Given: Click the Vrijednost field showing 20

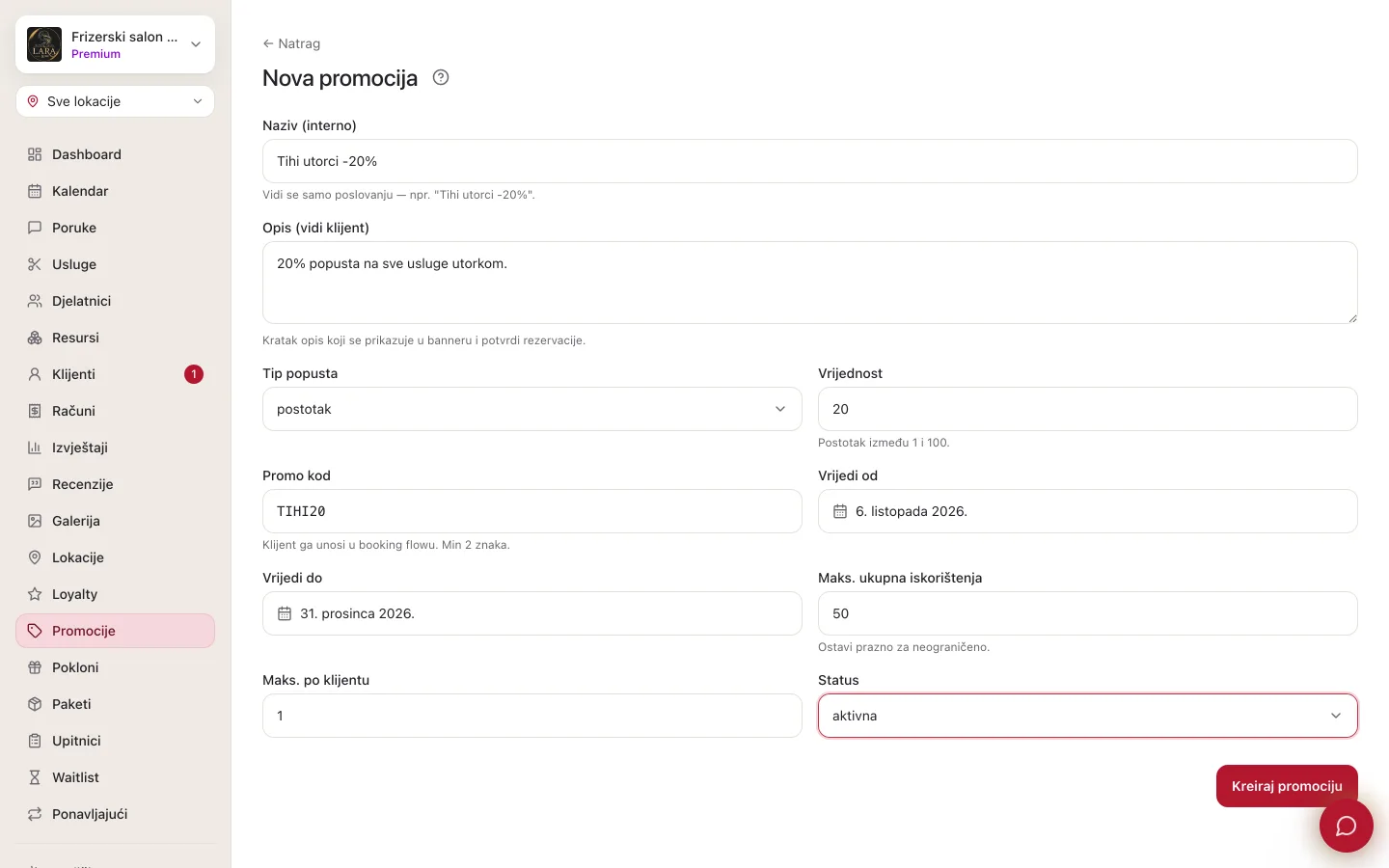Looking at the screenshot, I should [x=1088, y=409].
